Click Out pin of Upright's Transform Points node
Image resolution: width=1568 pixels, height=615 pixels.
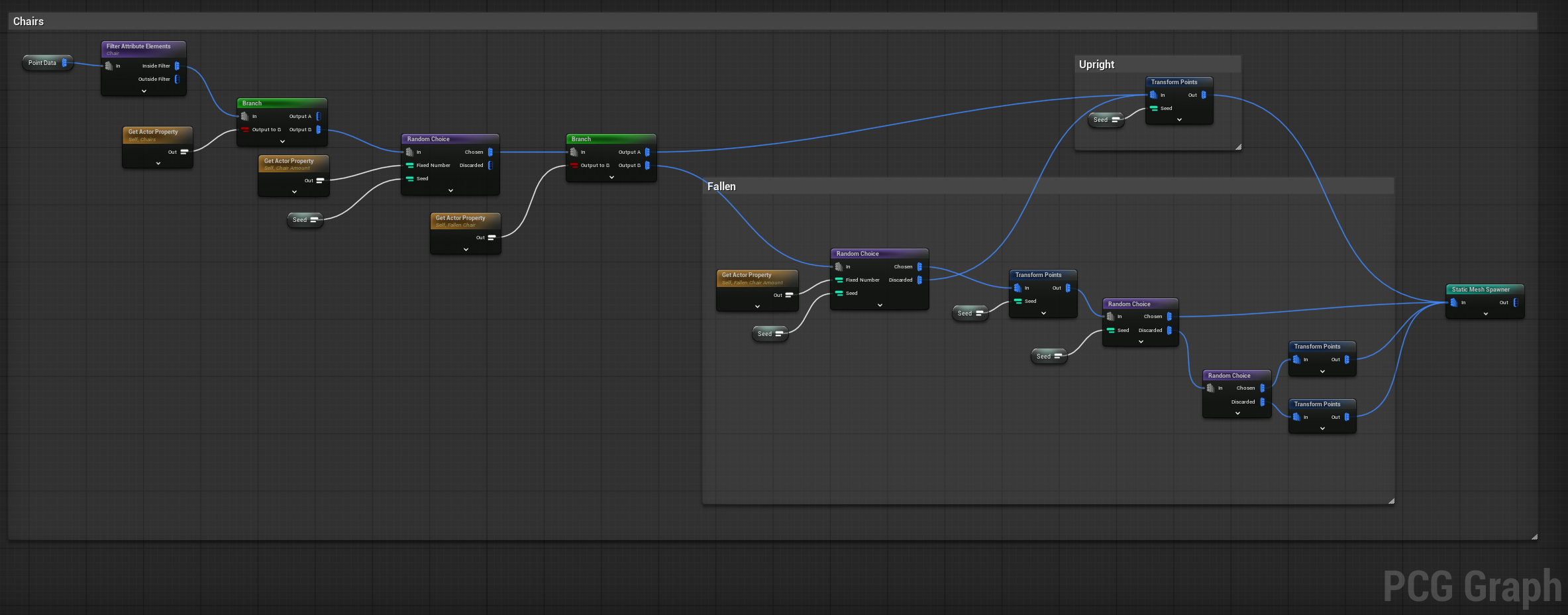tap(1204, 95)
